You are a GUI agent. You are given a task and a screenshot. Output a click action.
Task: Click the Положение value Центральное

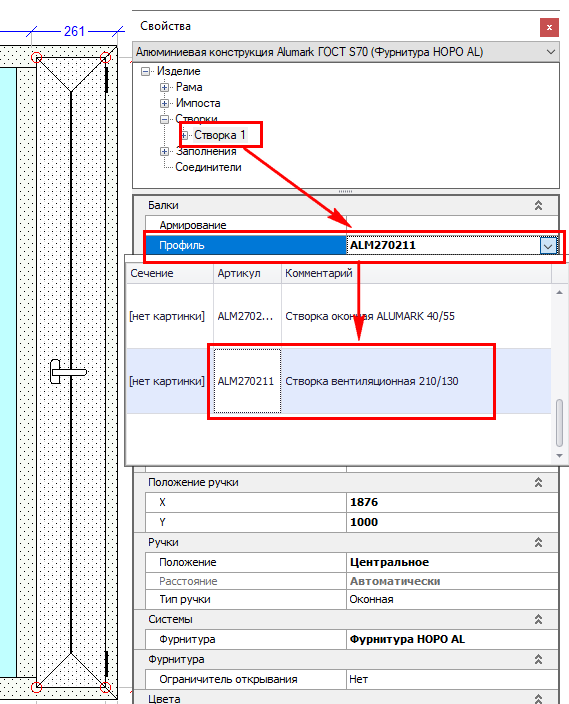coord(452,563)
